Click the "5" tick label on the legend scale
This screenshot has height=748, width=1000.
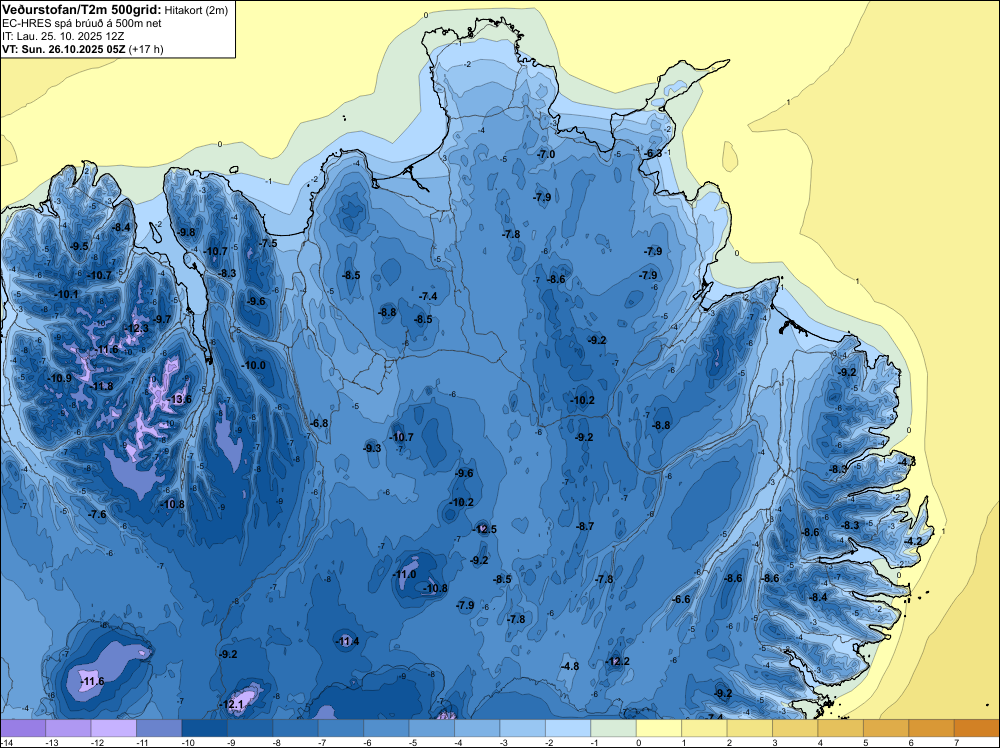tap(865, 743)
